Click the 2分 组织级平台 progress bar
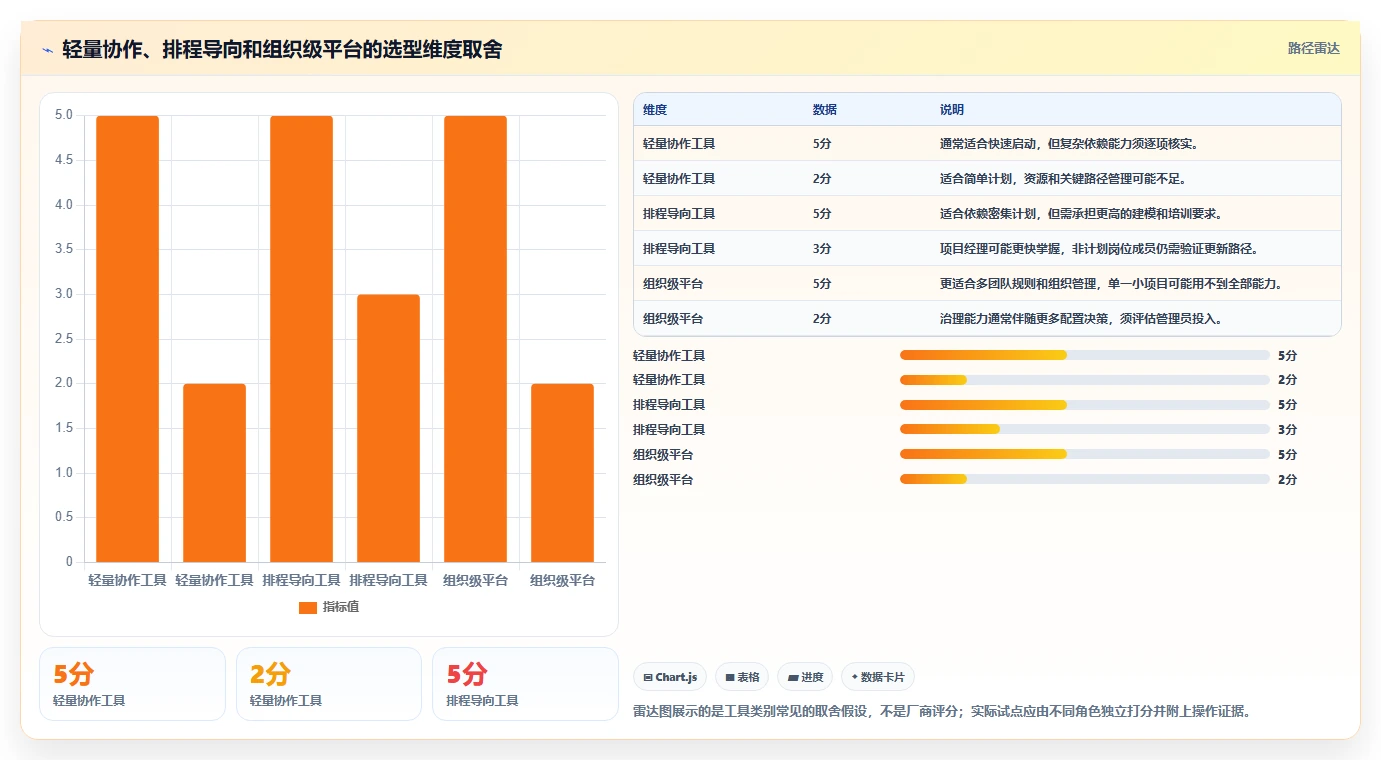1381x760 pixels. coord(1085,480)
